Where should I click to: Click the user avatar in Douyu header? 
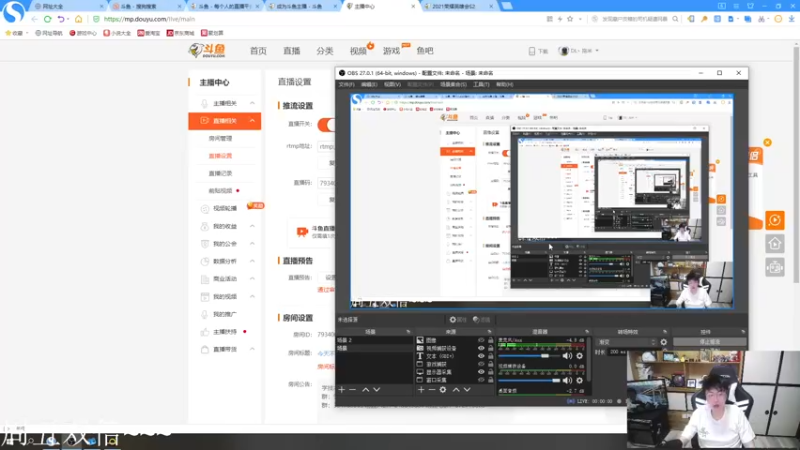click(x=564, y=51)
